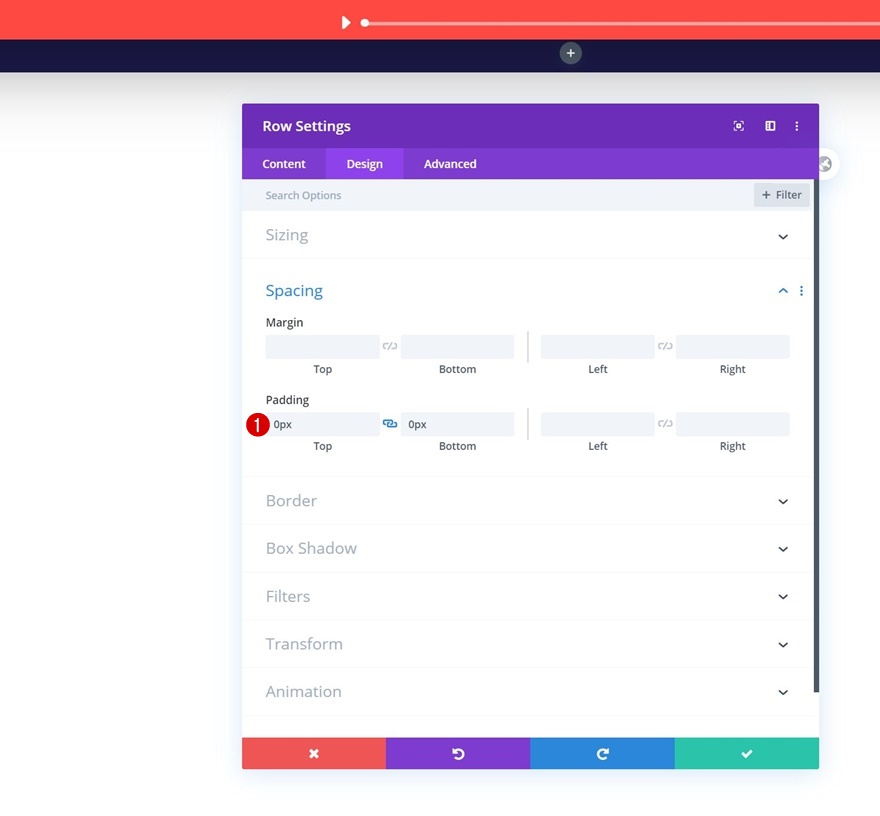Viewport: 880px width, 816px height.
Task: Click the Margin Right input field
Action: [x=732, y=347]
